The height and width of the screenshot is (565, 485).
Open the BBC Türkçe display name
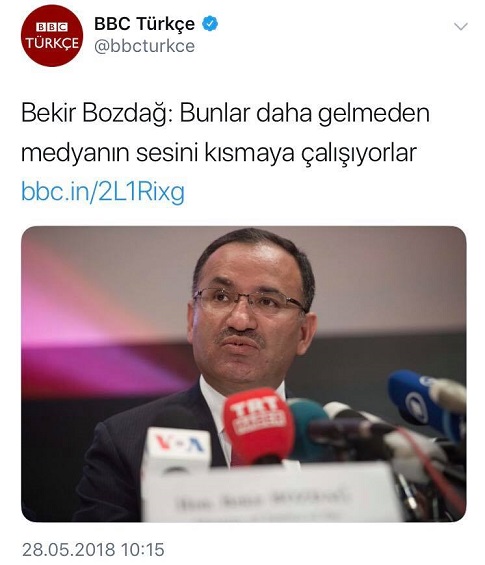144,24
